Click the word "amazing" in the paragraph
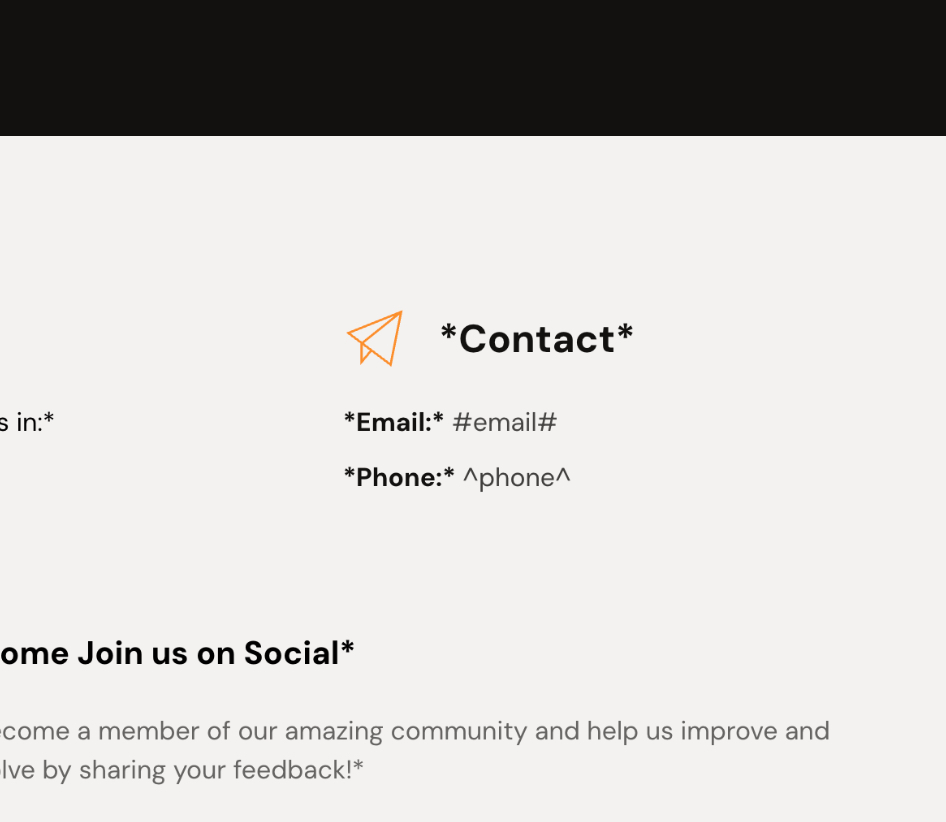The width and height of the screenshot is (946, 822). point(334,730)
